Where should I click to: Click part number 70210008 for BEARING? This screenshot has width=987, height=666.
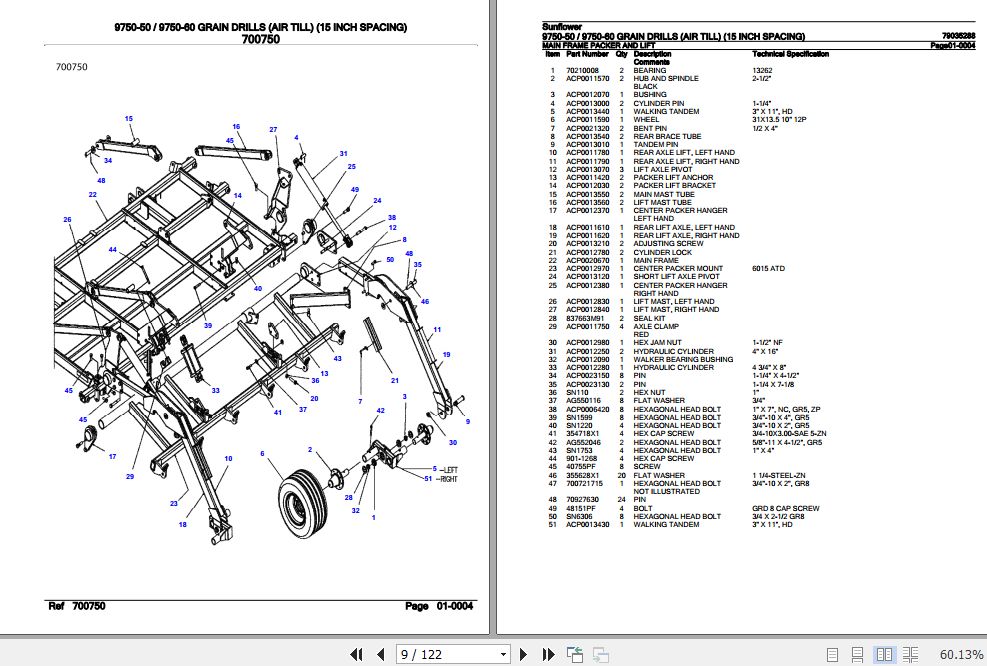pos(582,71)
